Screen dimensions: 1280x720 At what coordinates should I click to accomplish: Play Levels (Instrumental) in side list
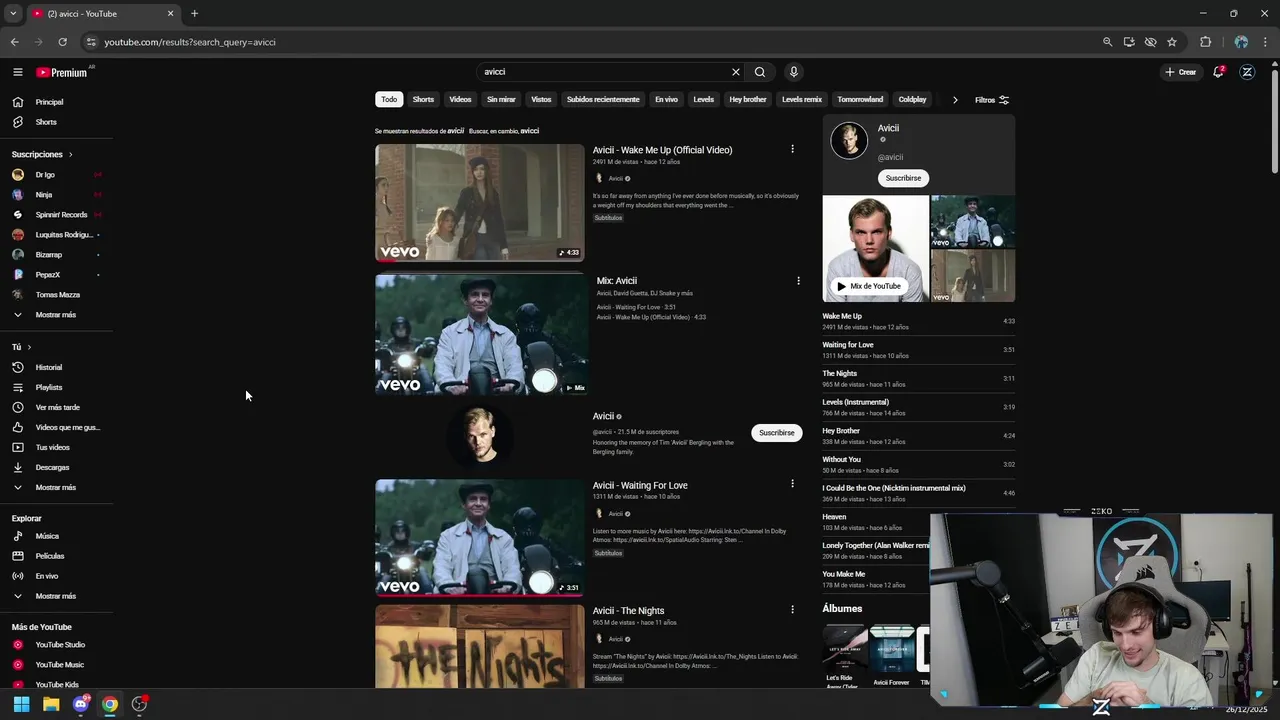pos(918,407)
